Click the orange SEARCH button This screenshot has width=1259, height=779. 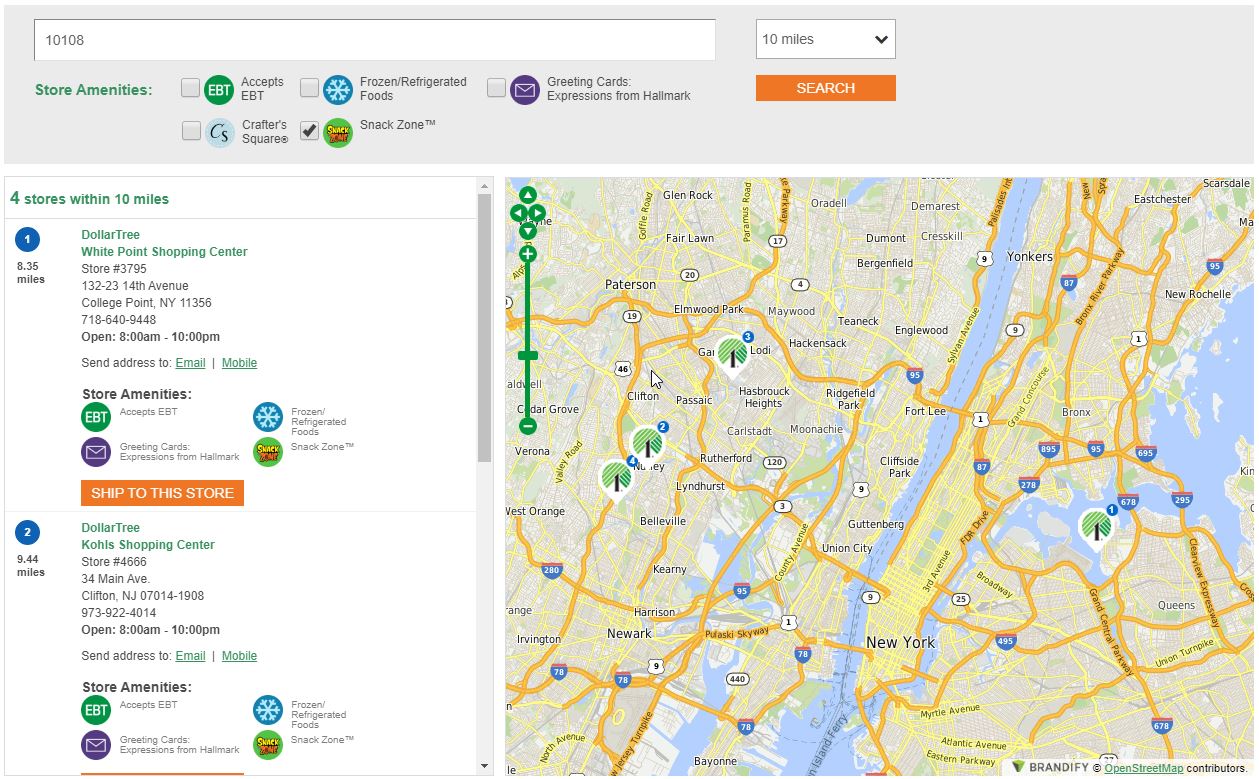[825, 88]
